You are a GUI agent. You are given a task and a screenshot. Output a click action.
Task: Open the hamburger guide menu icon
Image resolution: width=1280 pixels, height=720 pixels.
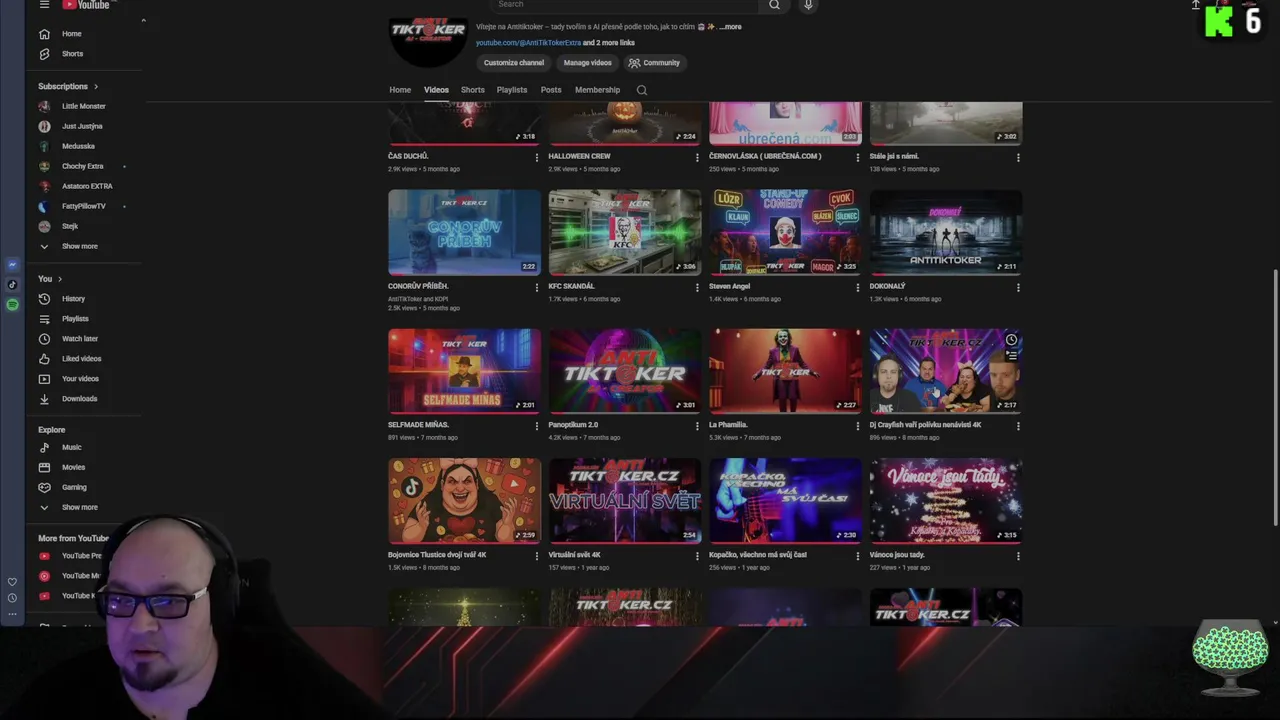coord(44,5)
